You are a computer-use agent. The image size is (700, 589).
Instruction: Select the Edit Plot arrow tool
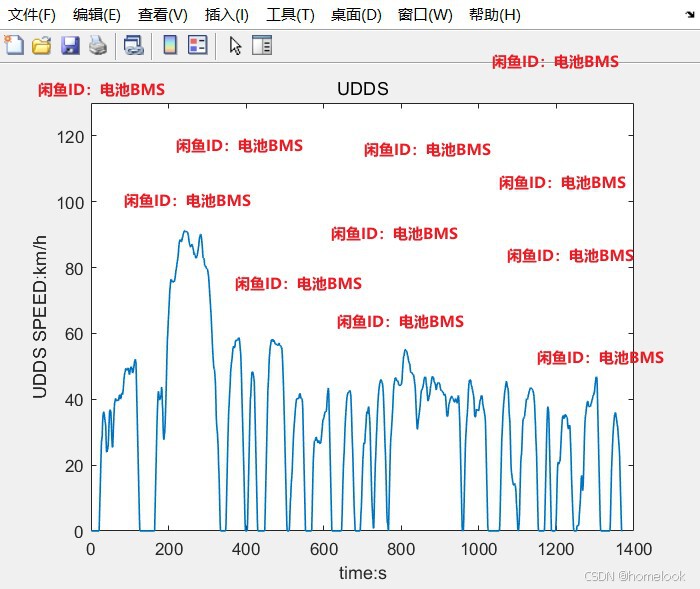coord(235,46)
